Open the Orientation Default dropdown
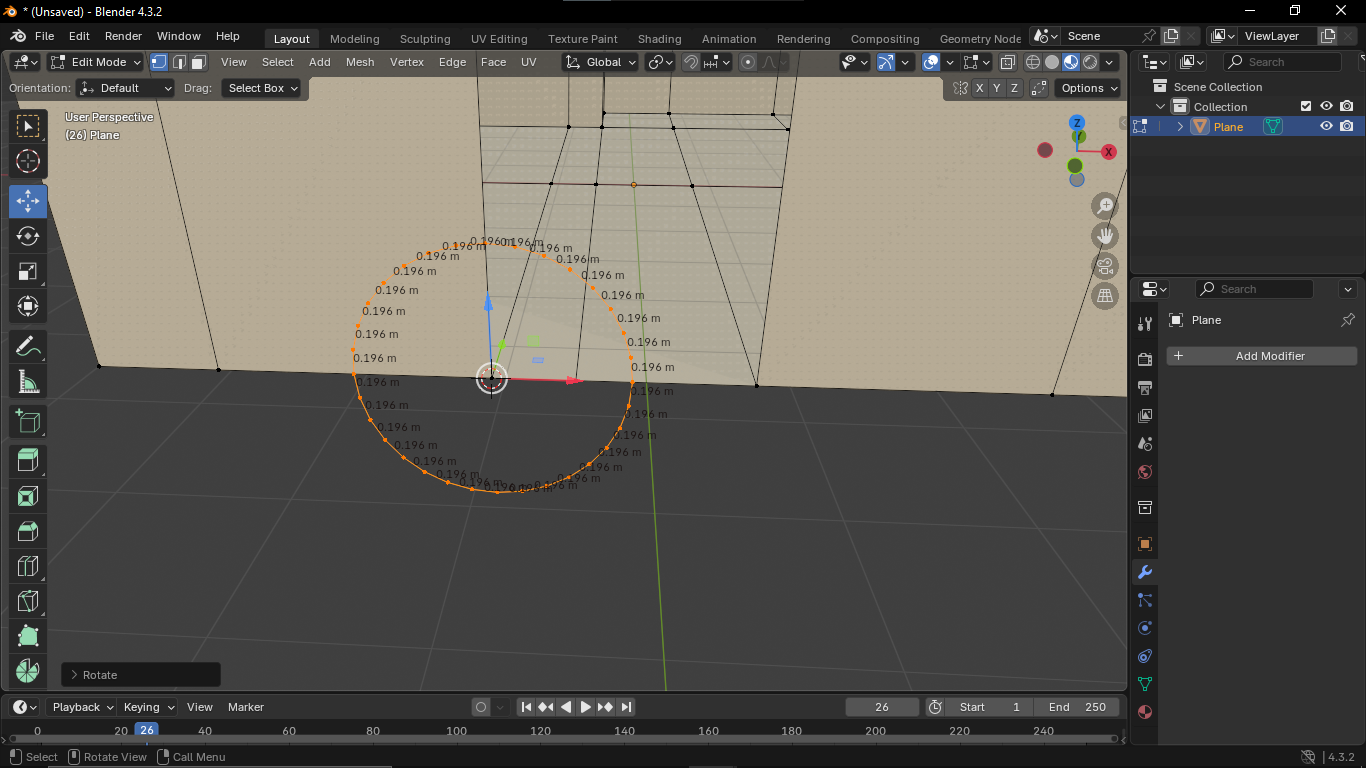Screen dimensions: 1366x768 pos(126,88)
